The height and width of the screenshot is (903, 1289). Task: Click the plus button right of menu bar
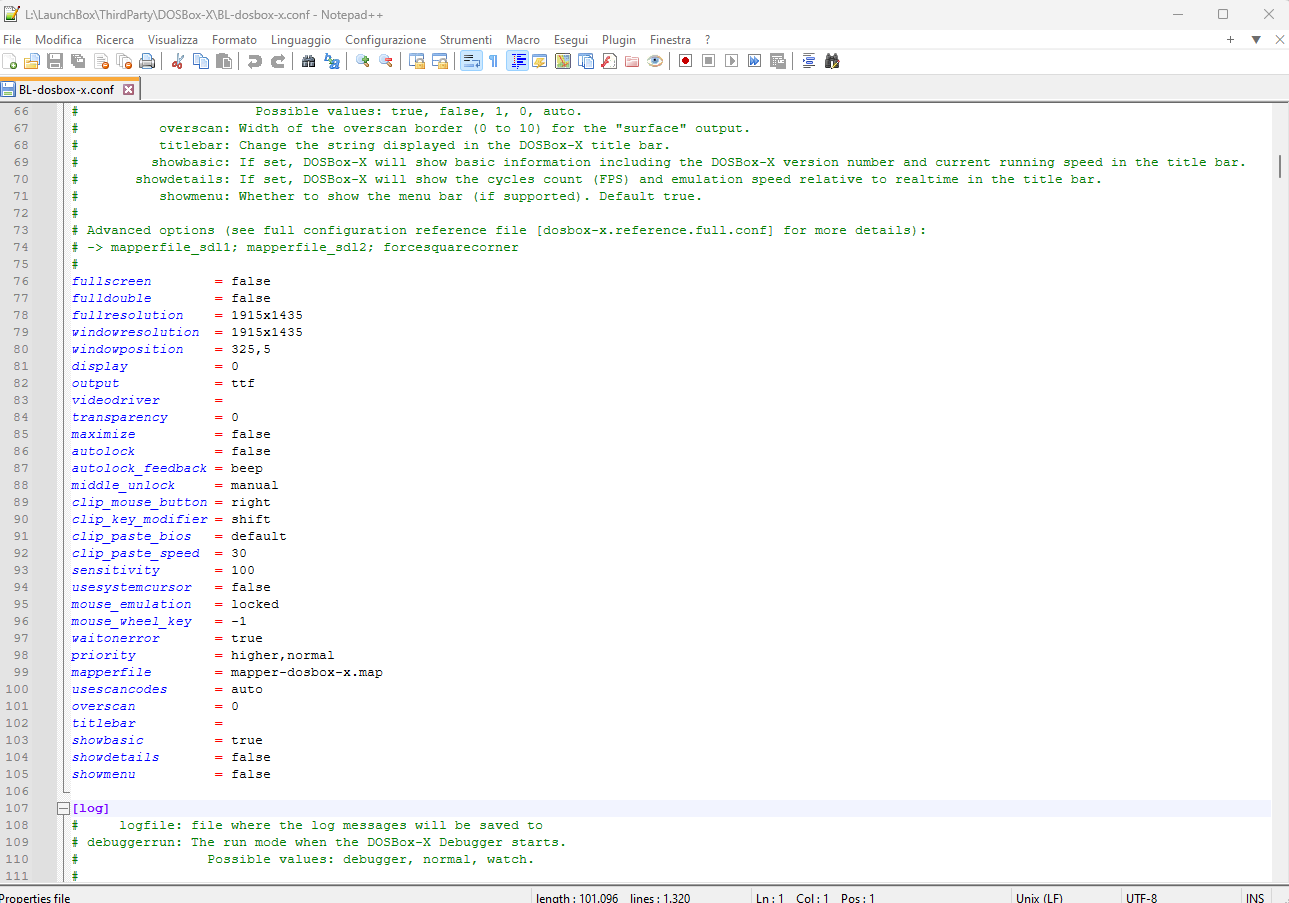(1230, 40)
